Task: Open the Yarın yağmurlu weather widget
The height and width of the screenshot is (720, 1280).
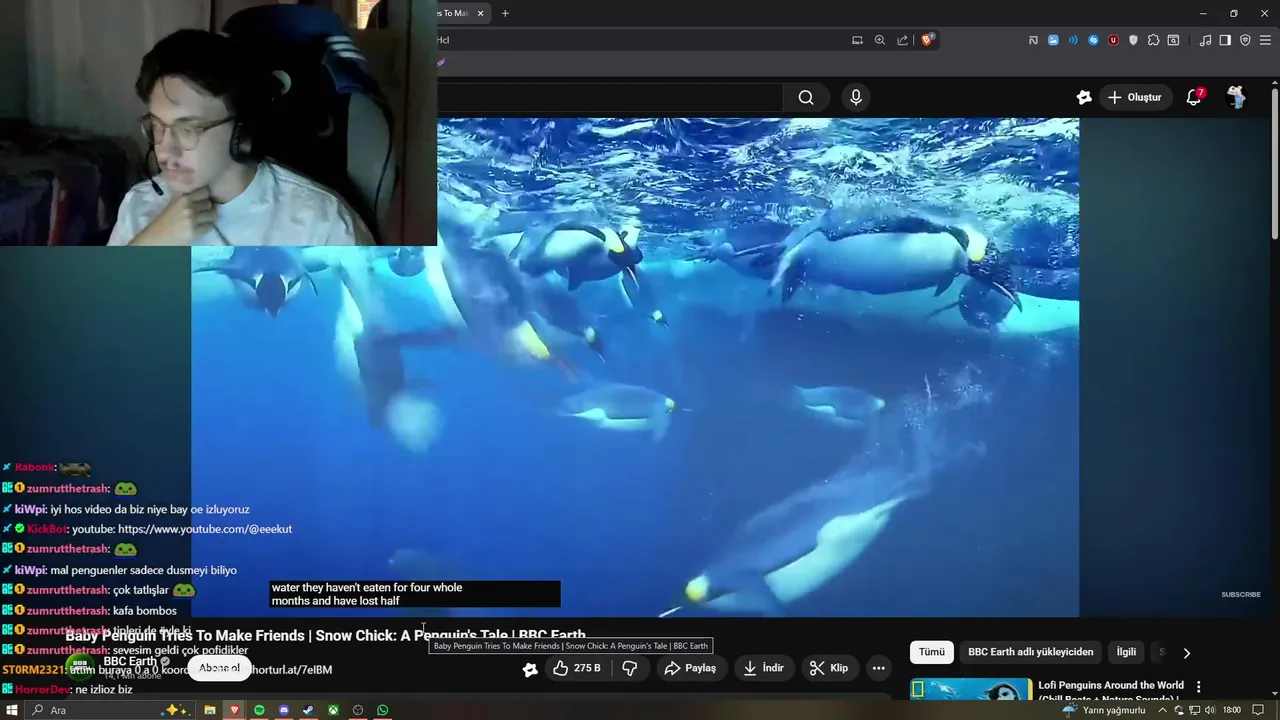Action: [1105, 710]
